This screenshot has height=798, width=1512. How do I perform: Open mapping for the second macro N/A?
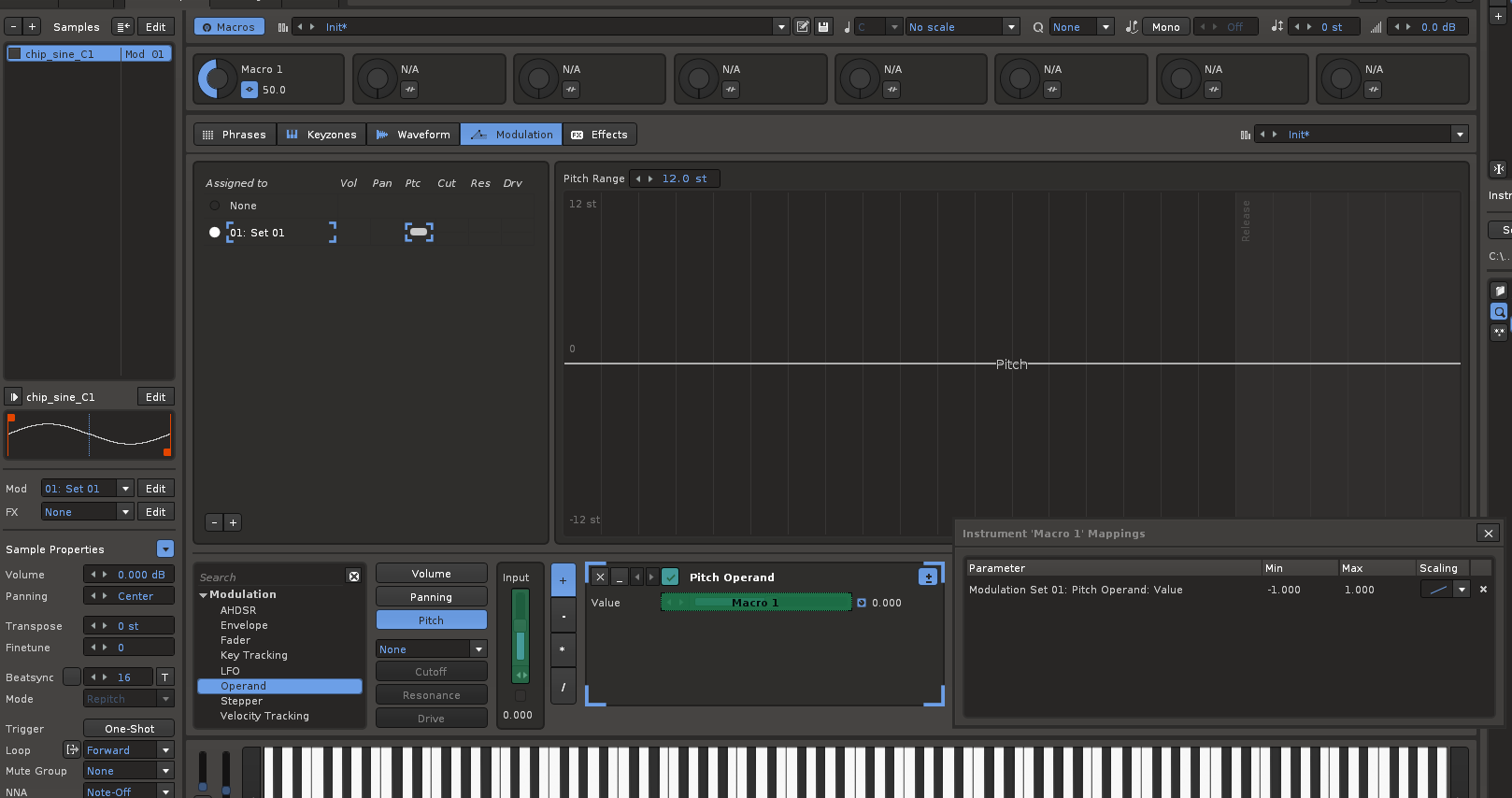pyautogui.click(x=409, y=90)
